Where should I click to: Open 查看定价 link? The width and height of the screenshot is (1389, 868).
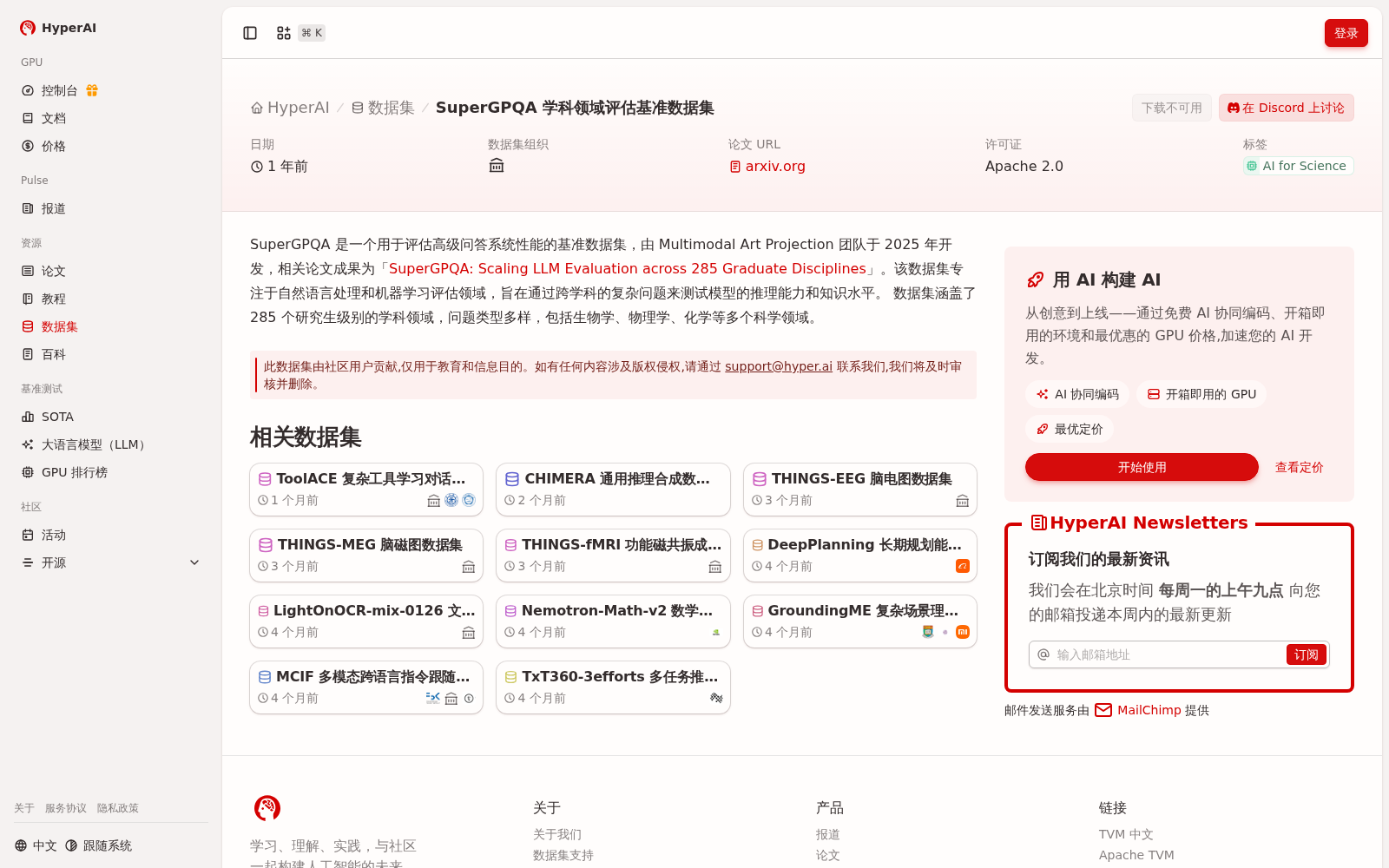coord(1299,467)
